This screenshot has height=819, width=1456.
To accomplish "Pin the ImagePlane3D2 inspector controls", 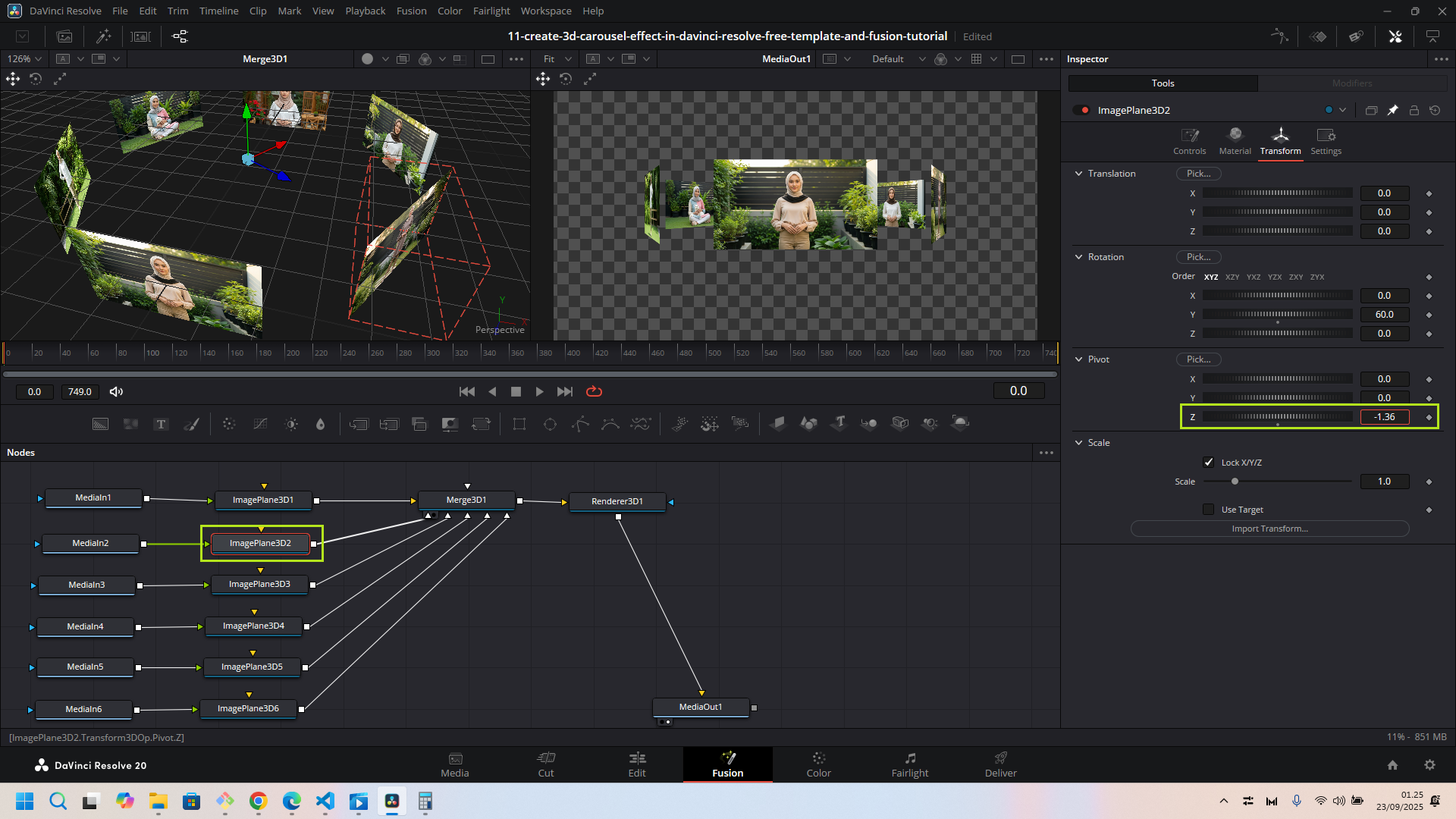I will point(1393,110).
